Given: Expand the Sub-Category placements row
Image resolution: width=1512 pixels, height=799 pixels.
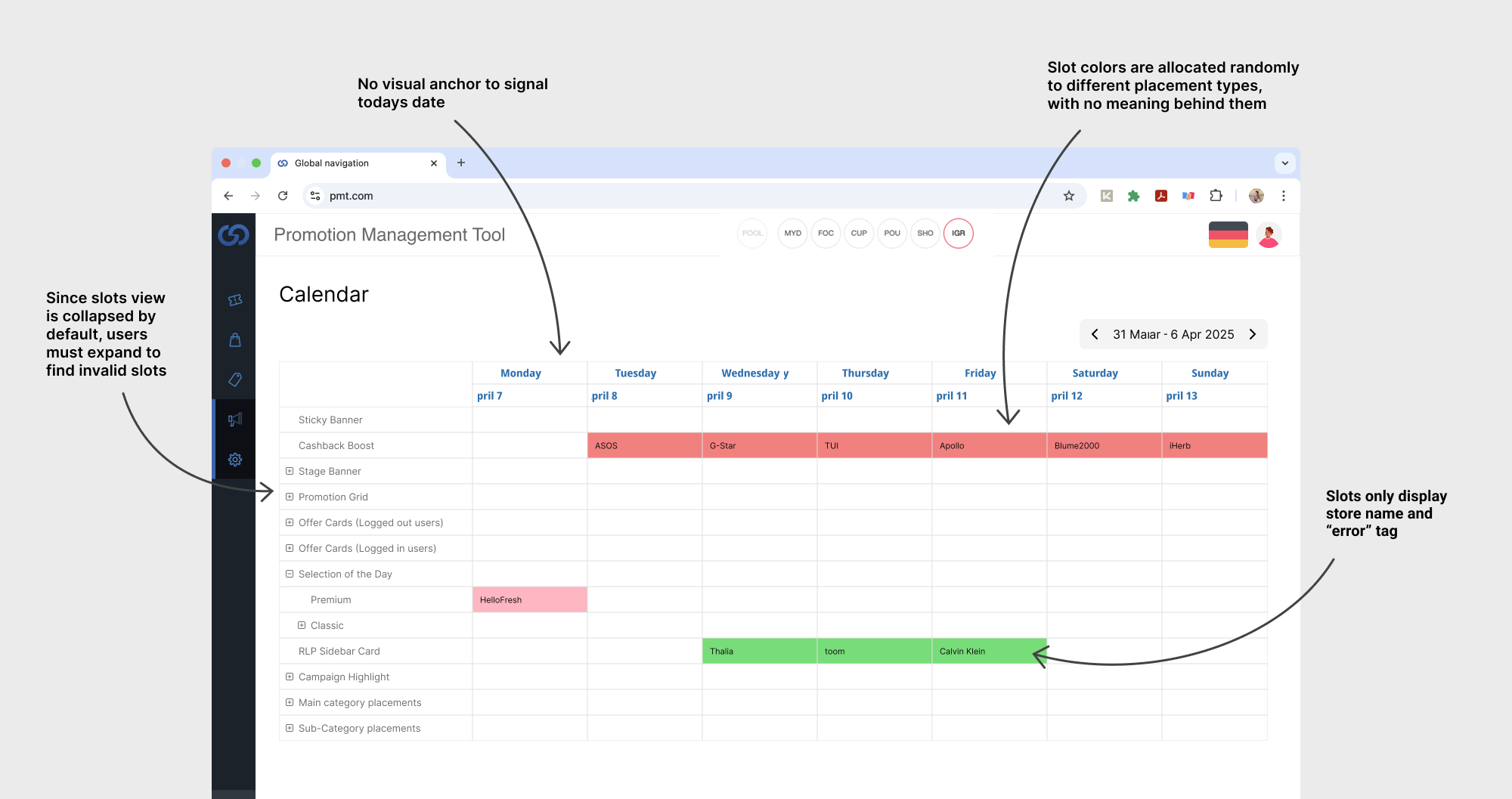Looking at the screenshot, I should pyautogui.click(x=290, y=728).
